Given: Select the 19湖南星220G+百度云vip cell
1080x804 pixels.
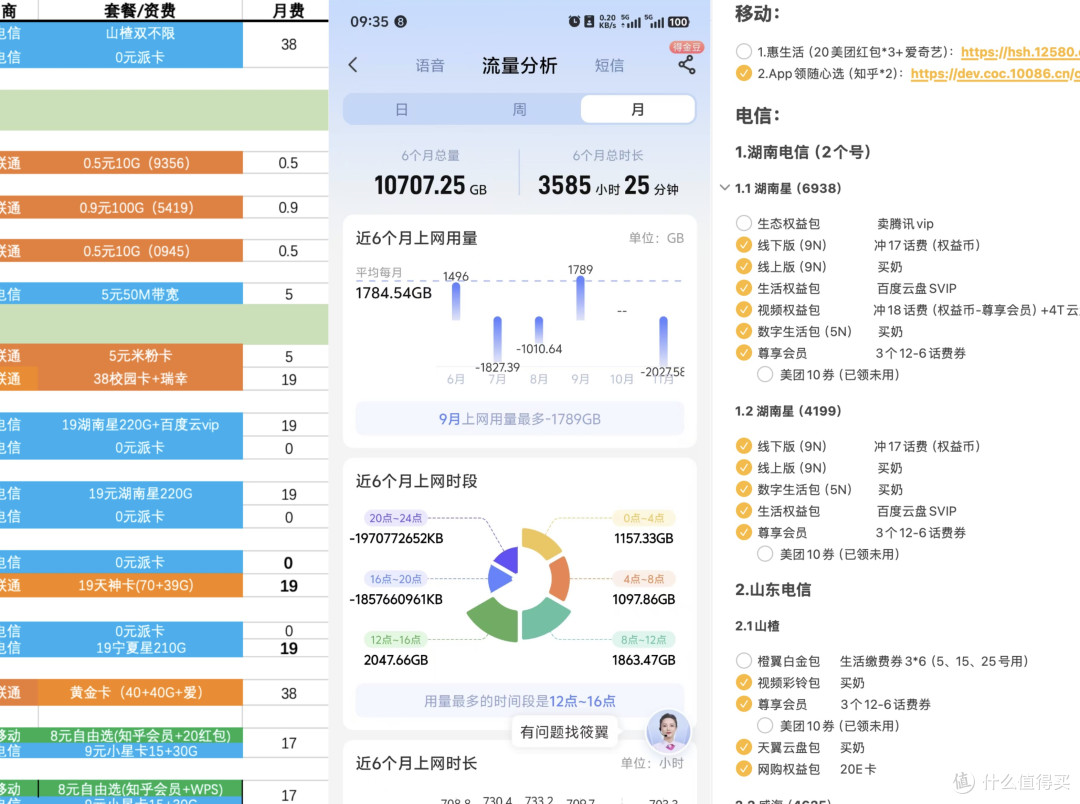Looking at the screenshot, I should pos(140,425).
